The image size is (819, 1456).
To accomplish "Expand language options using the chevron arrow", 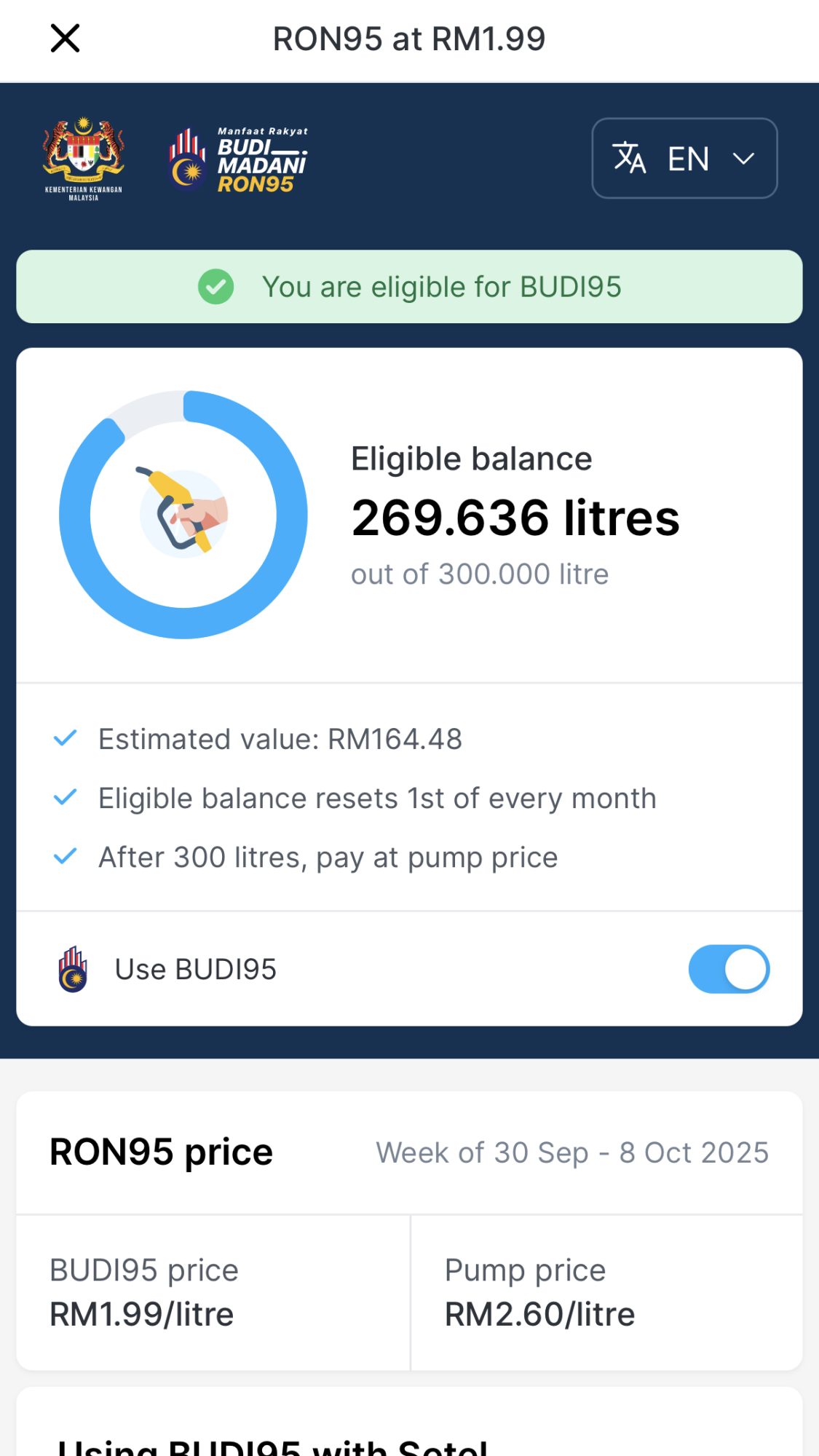I will coord(743,159).
